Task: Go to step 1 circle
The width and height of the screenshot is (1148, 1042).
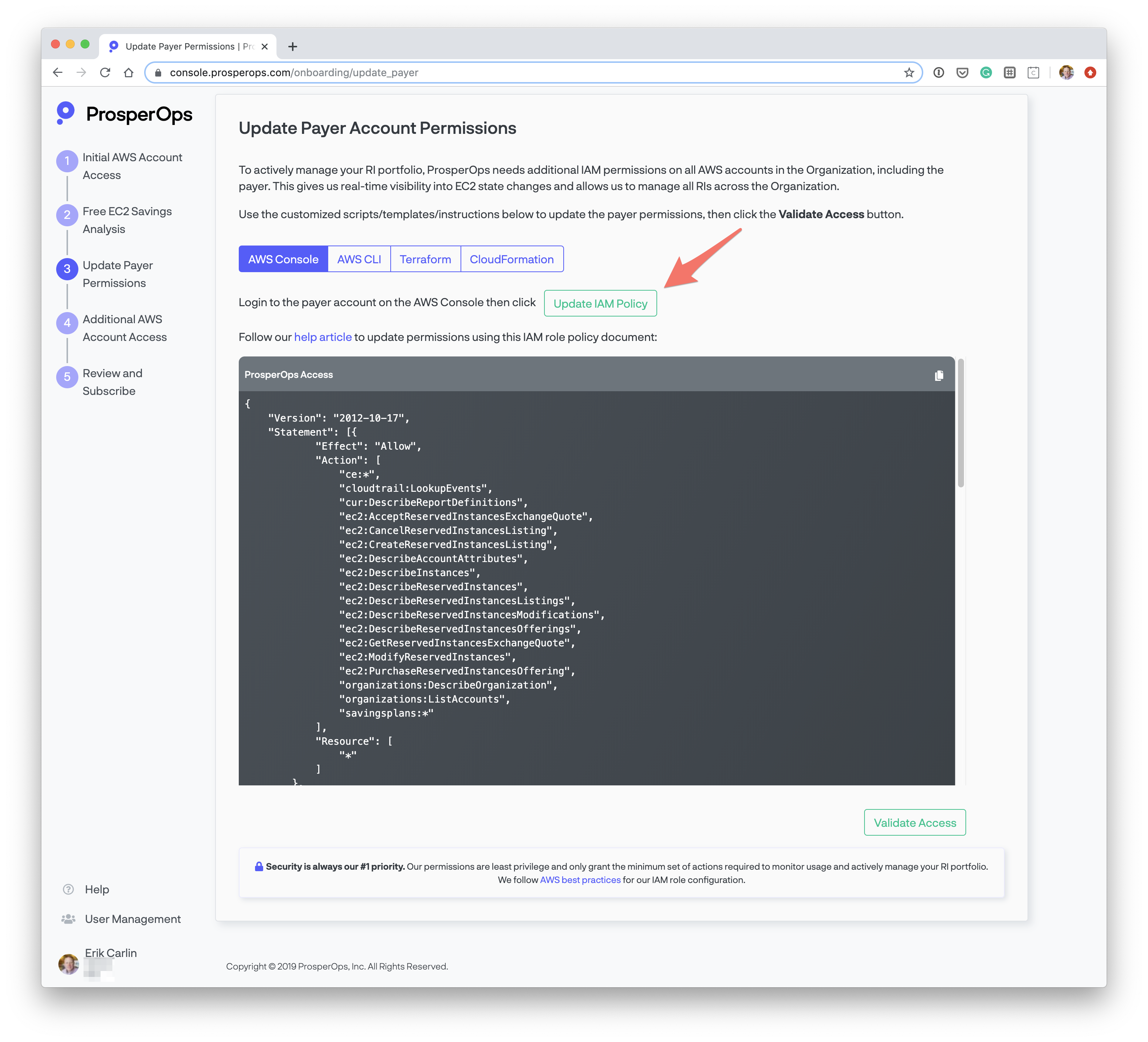Action: coord(67,160)
